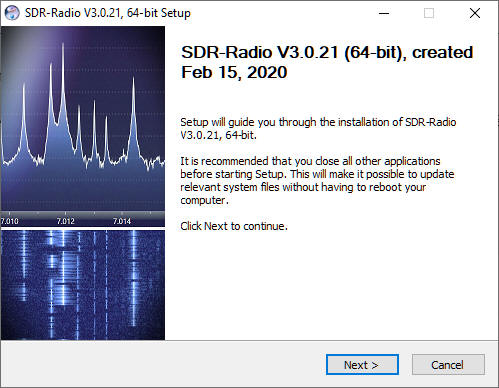Cancel the SDR-Radio setup
The image size is (499, 388).
(x=448, y=364)
